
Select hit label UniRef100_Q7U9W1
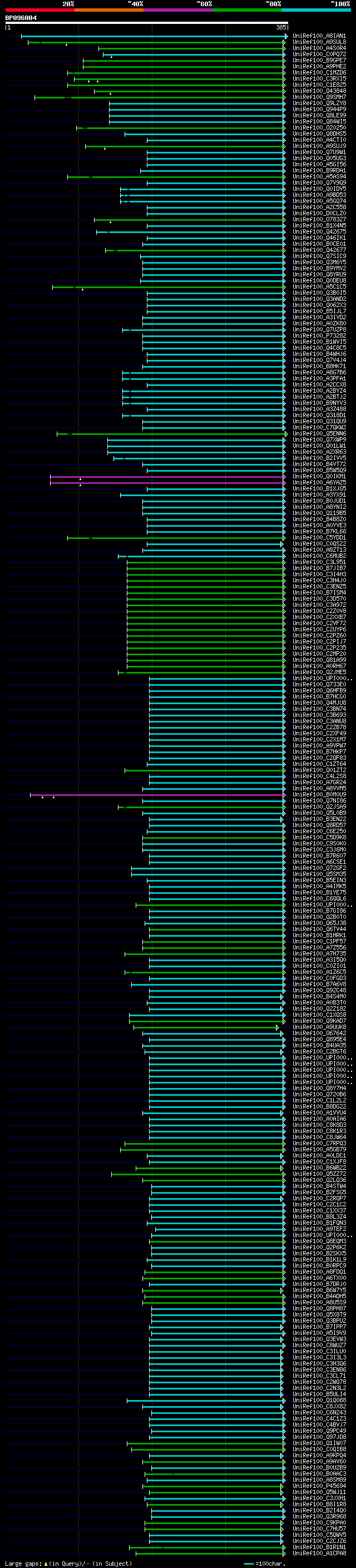pyautogui.click(x=319, y=152)
